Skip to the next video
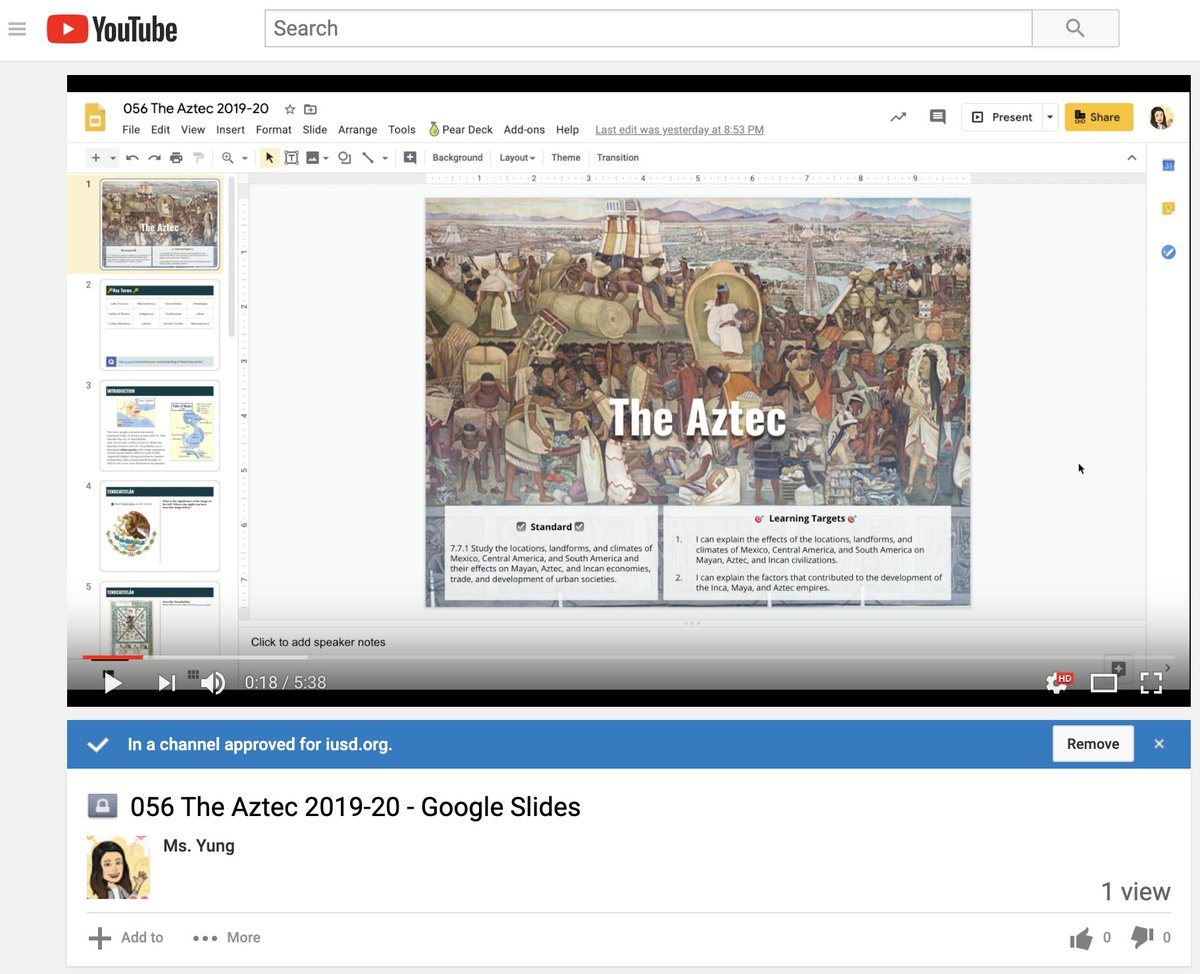The height and width of the screenshot is (974, 1200). [167, 683]
